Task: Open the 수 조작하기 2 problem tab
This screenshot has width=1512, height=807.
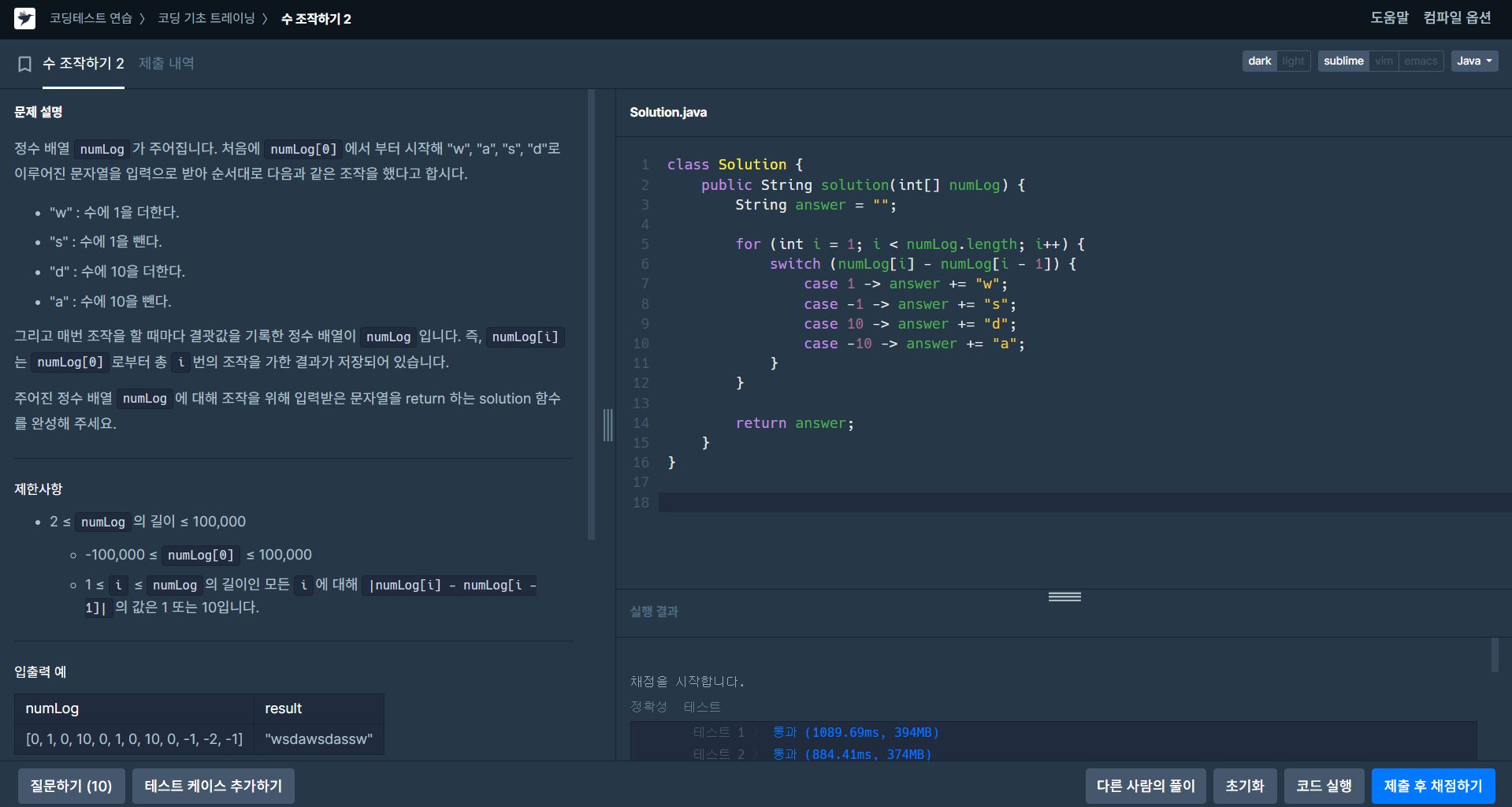Action: [83, 64]
